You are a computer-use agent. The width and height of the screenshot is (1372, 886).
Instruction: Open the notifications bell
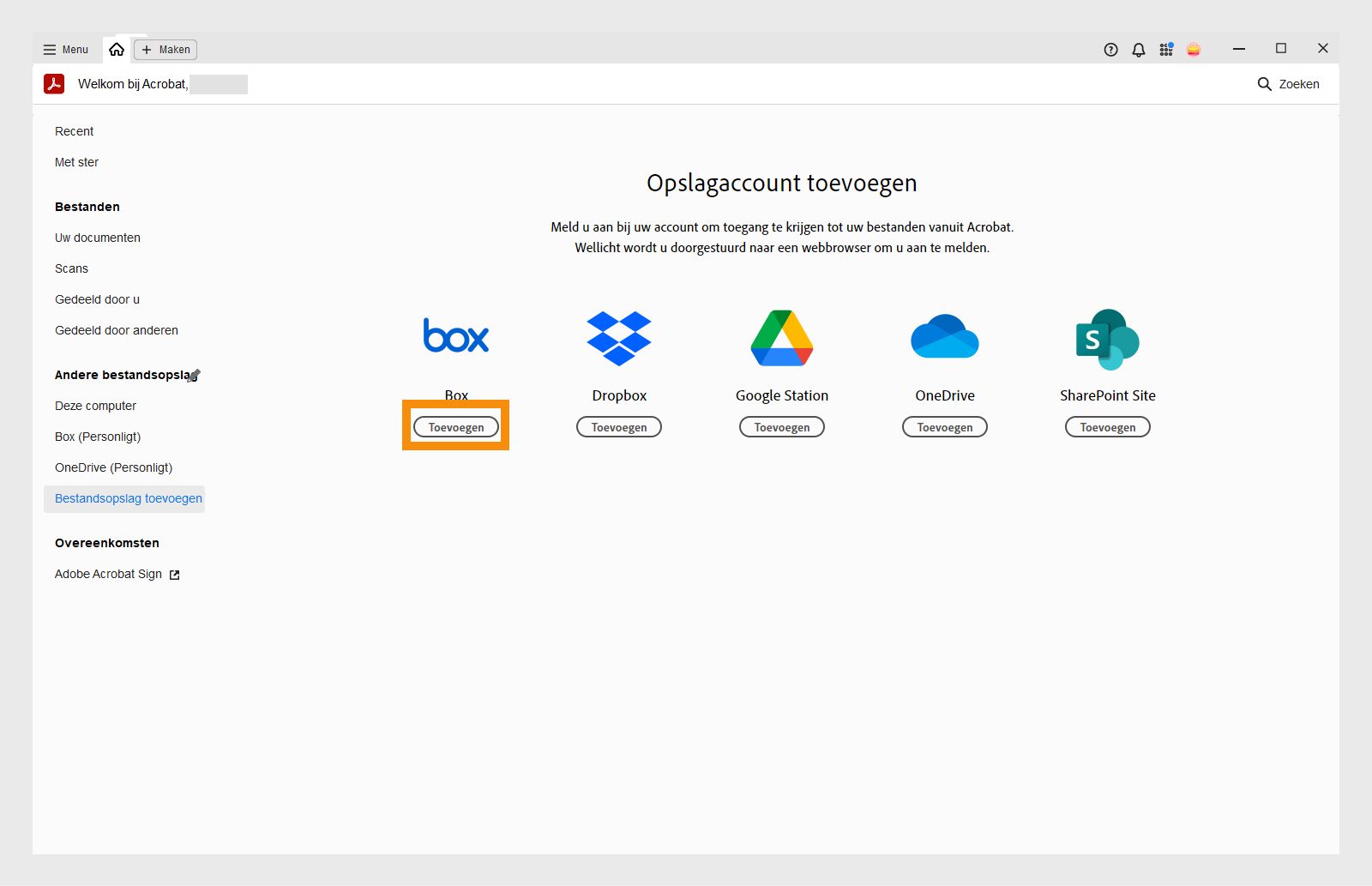click(1138, 49)
